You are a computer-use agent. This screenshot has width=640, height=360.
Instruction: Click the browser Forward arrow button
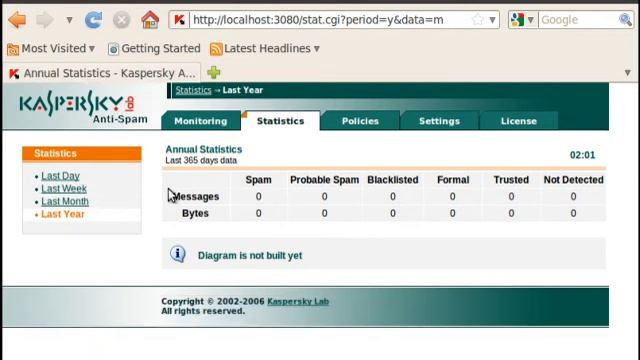(44, 20)
